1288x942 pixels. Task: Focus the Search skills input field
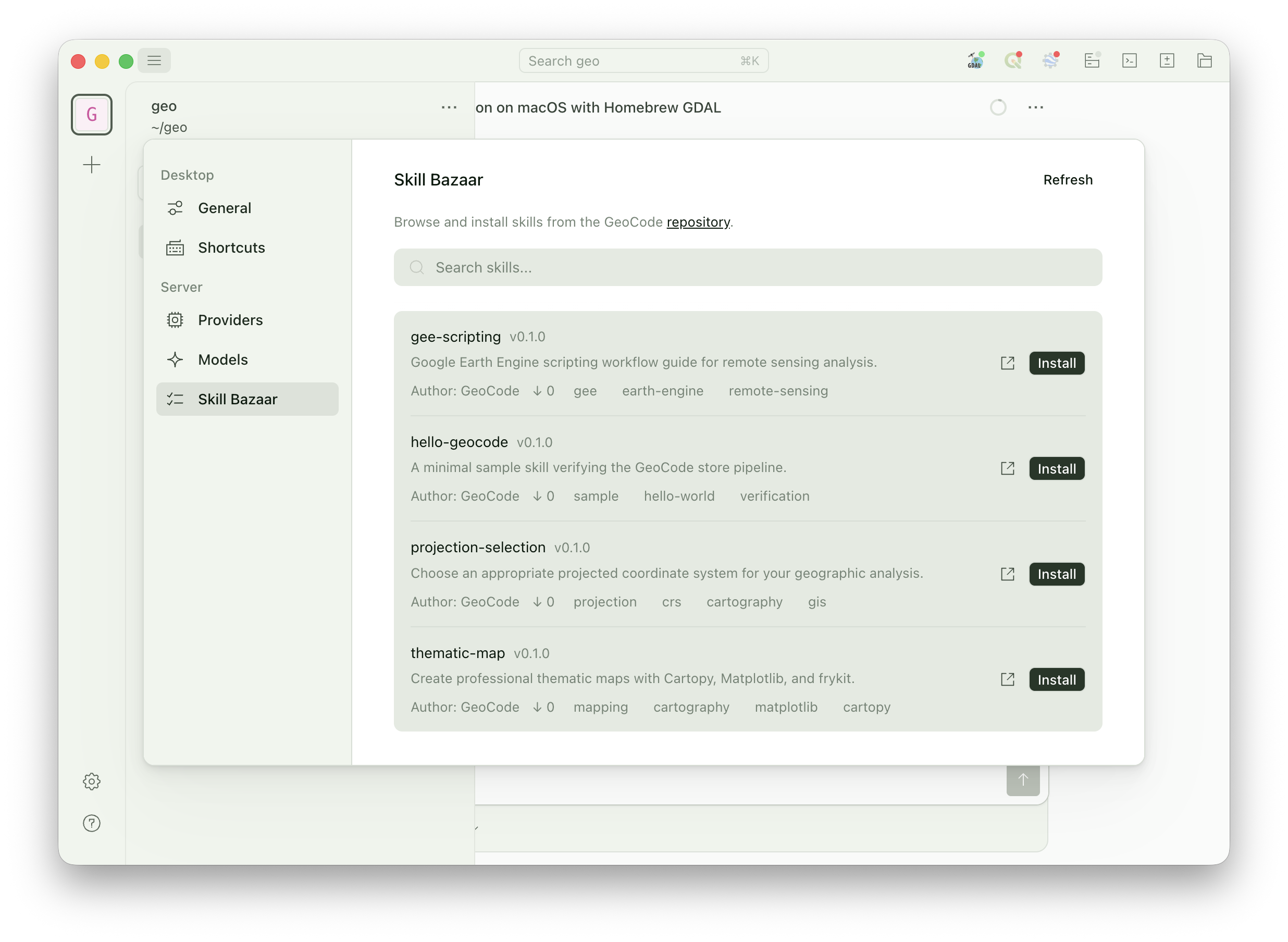[x=748, y=267]
